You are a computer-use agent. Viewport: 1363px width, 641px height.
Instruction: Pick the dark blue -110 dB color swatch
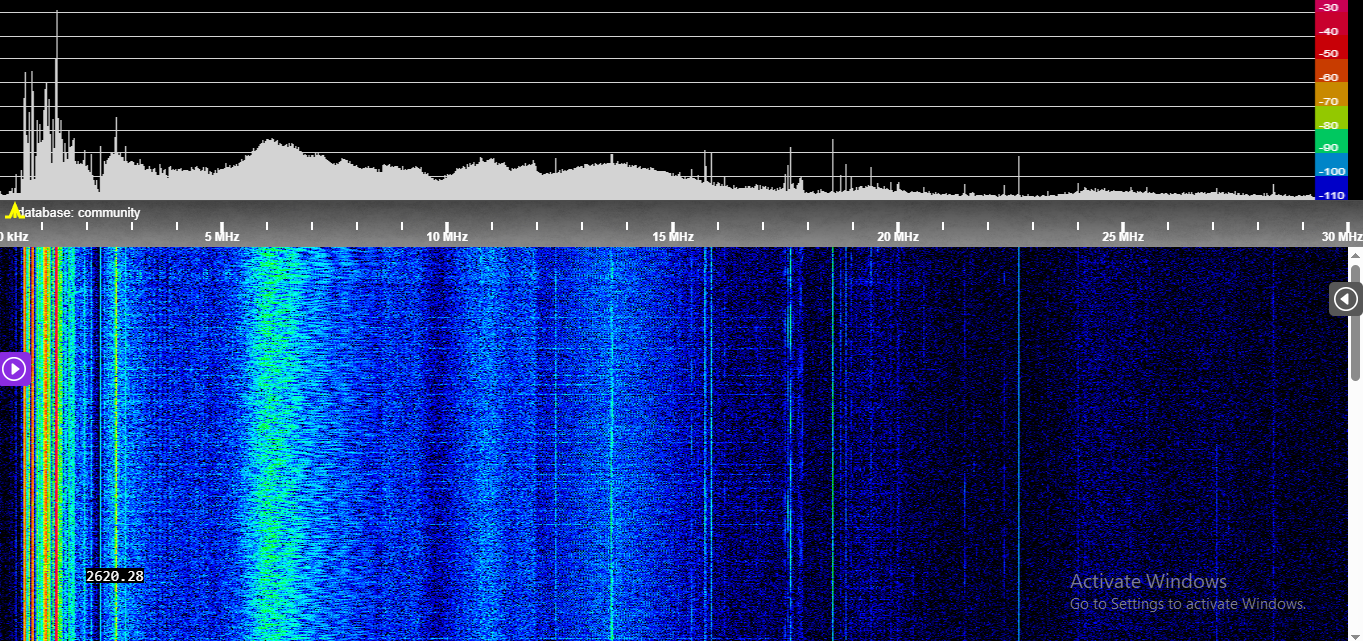click(1330, 194)
